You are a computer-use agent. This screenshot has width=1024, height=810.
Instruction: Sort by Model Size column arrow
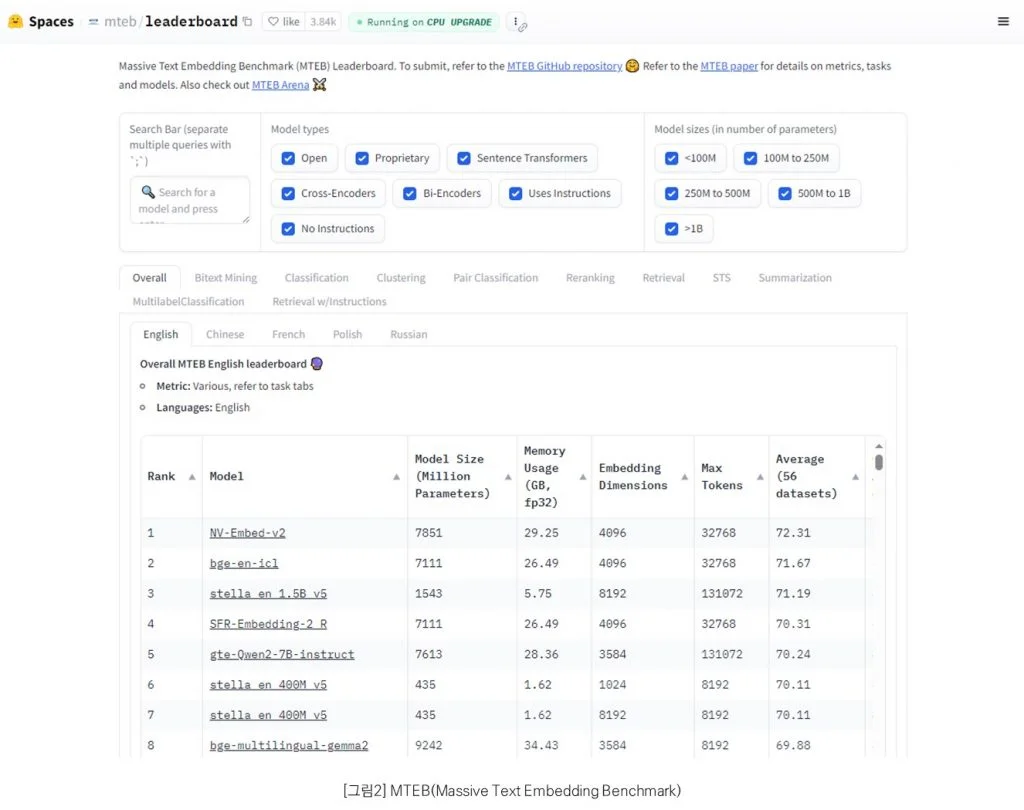point(508,477)
